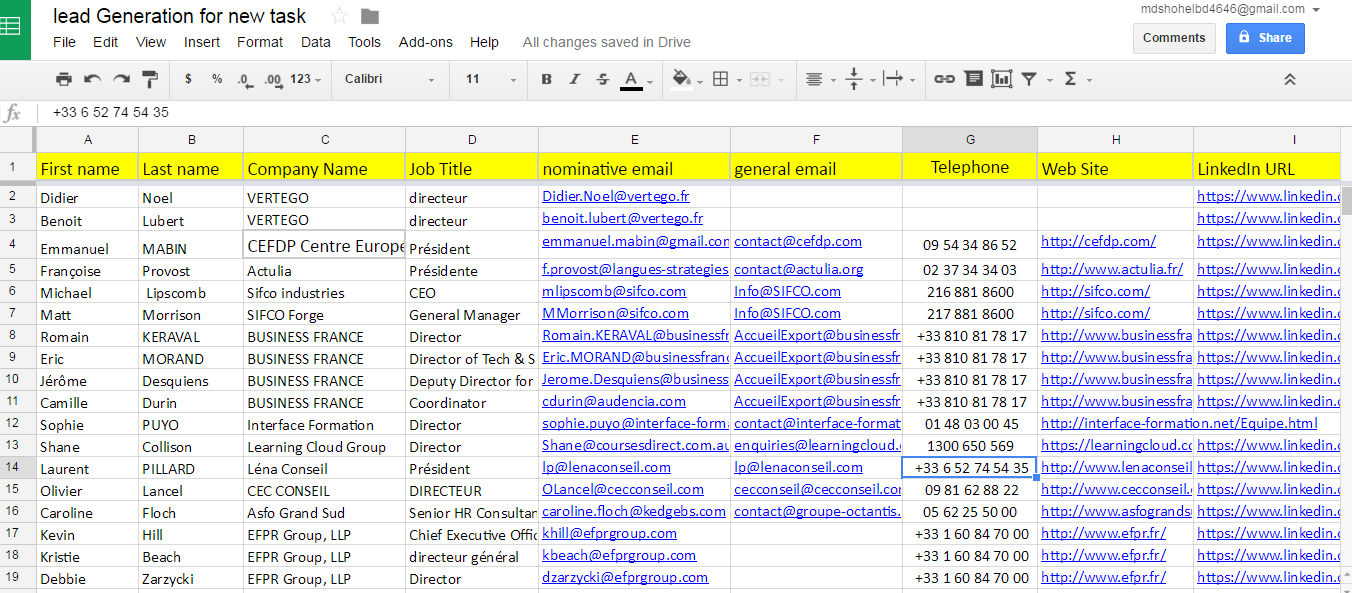The image size is (1352, 593).
Task: Select the cell containing PILLARD
Action: click(191, 468)
